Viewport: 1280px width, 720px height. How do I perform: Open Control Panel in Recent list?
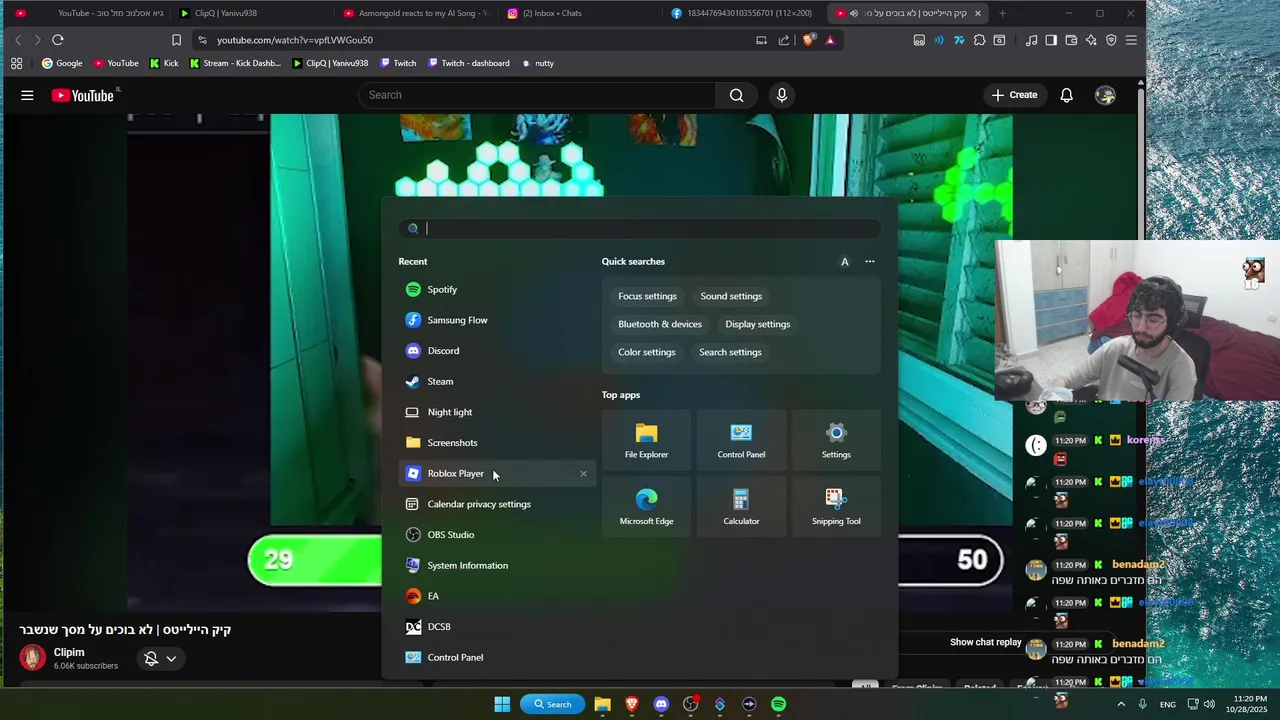(497, 657)
